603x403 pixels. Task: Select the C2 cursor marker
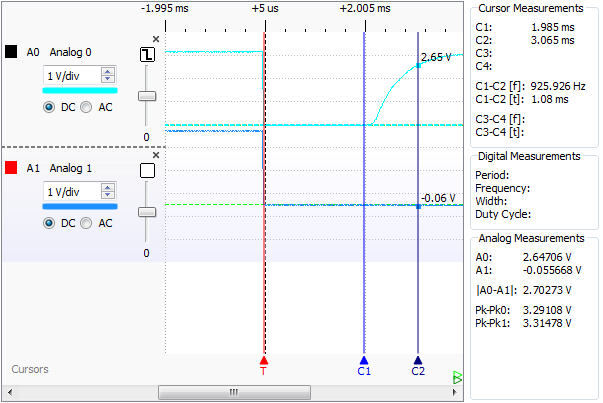418,365
